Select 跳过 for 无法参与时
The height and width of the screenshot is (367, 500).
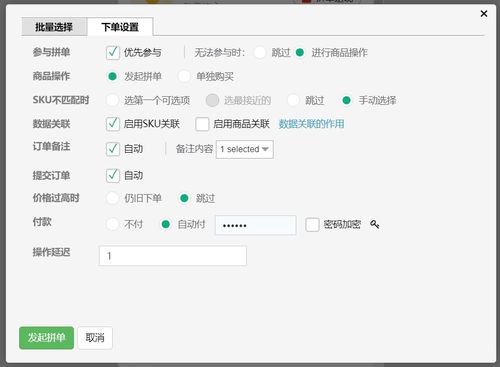260,53
